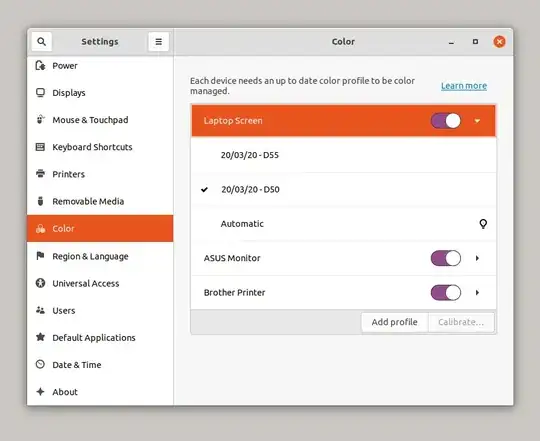Click the Default Applications star icon

(41, 337)
